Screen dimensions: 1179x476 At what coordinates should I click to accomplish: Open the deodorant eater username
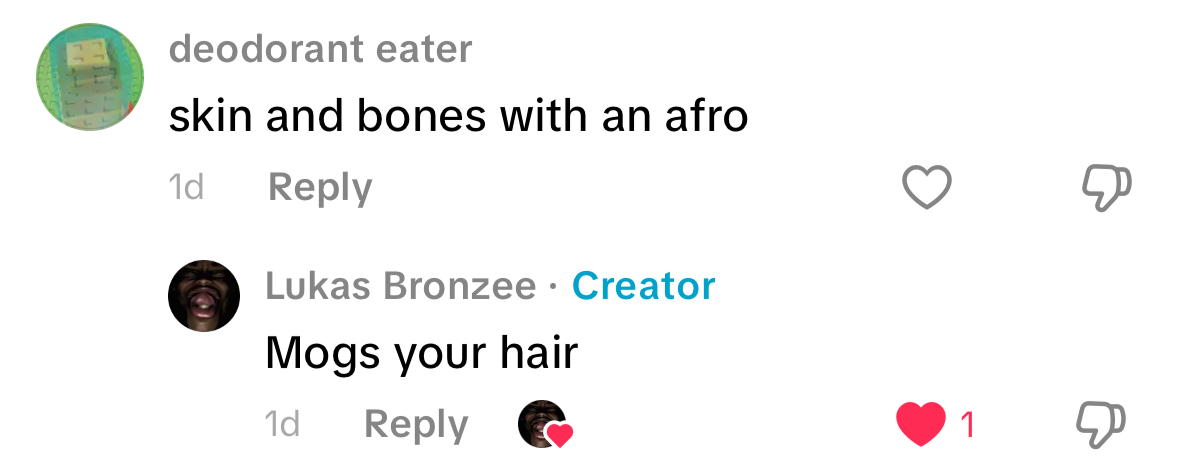pyautogui.click(x=321, y=50)
